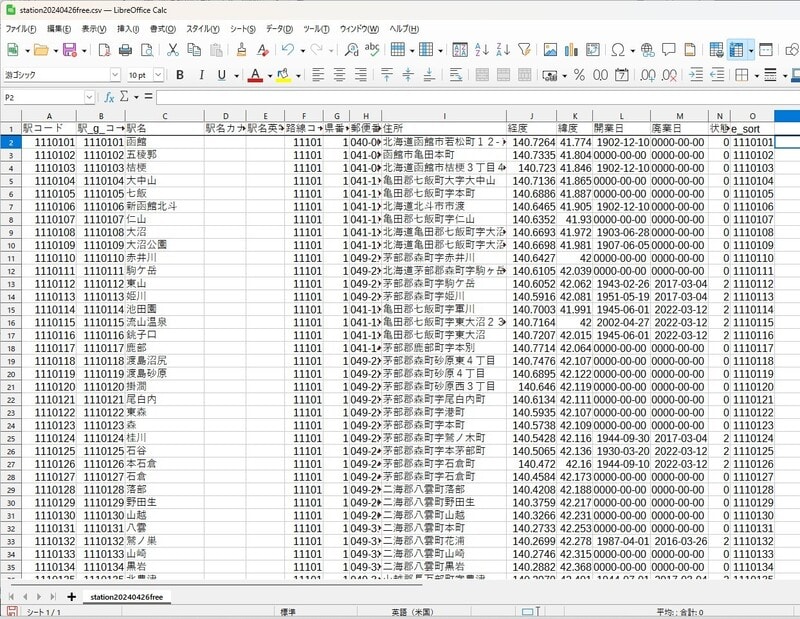Insert a comment
The image size is (800, 619).
click(x=668, y=49)
